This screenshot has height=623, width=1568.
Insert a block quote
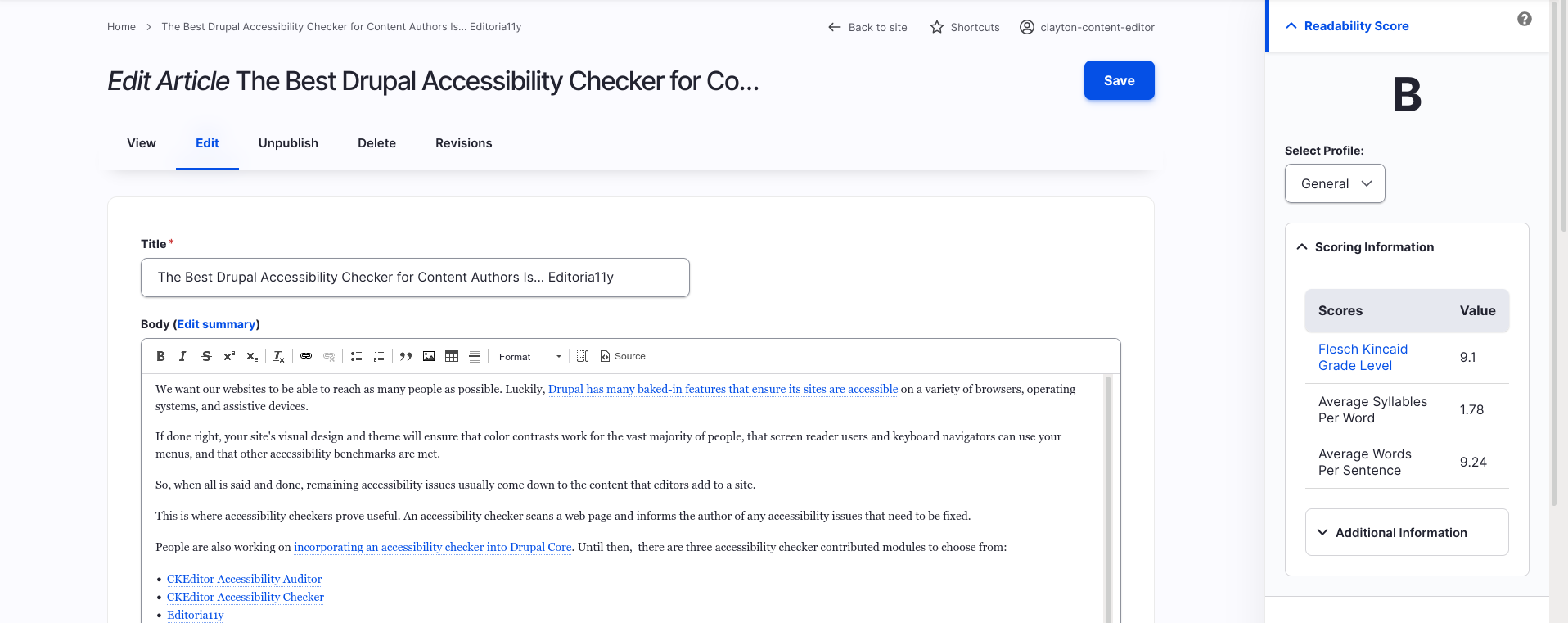click(x=406, y=356)
